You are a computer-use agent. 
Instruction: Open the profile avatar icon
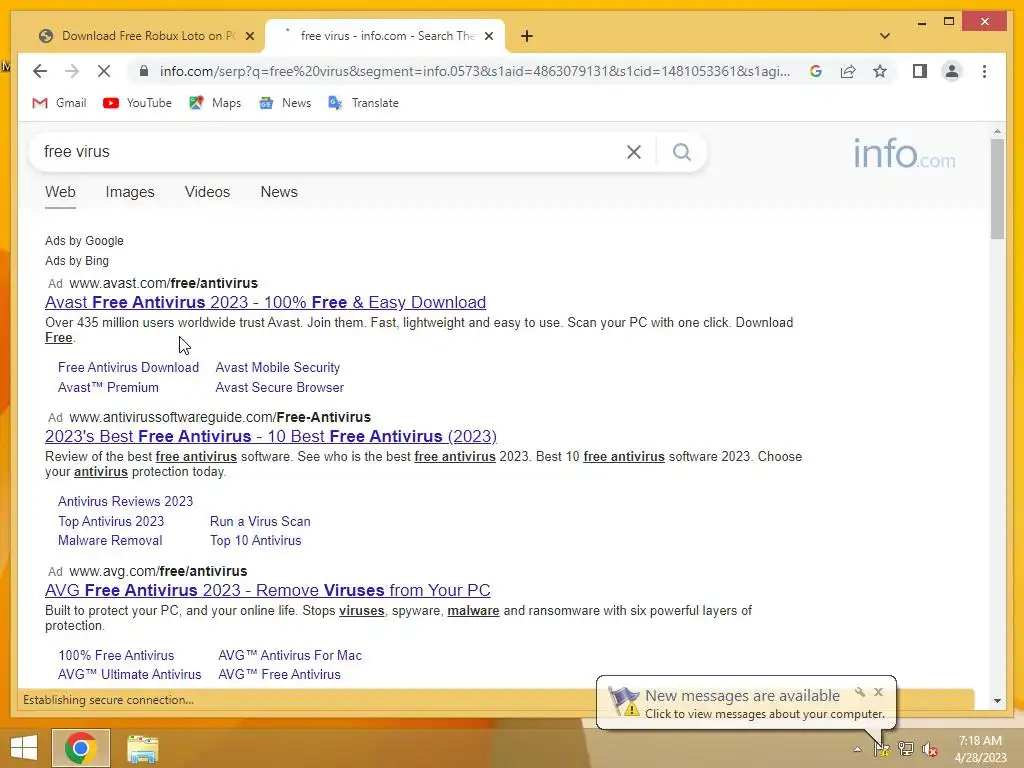[952, 71]
